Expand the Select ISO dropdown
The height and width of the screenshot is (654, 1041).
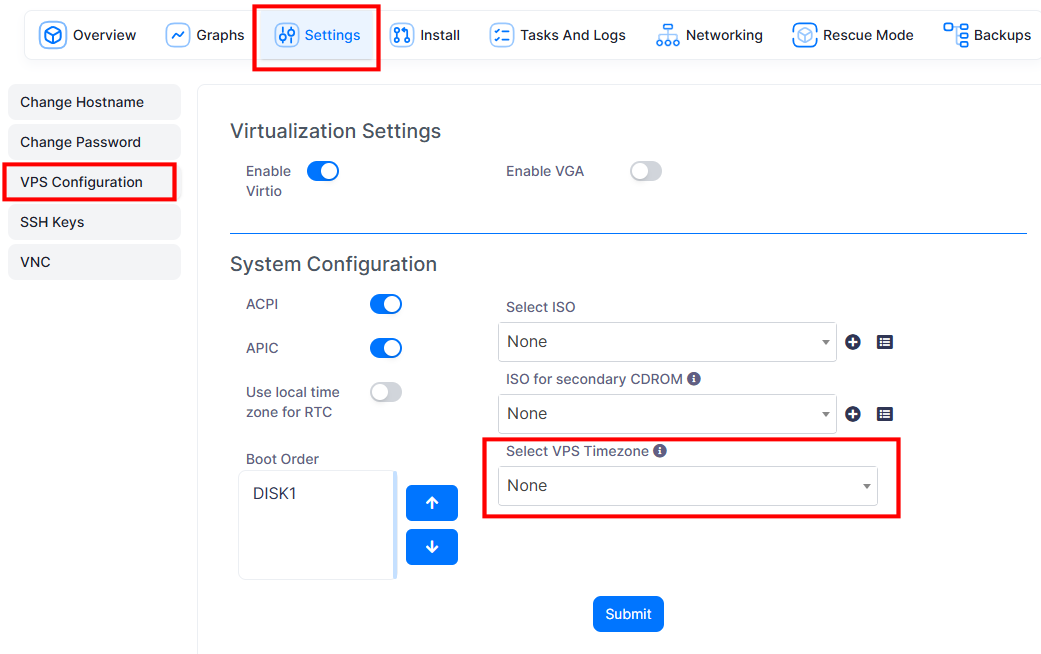[667, 342]
